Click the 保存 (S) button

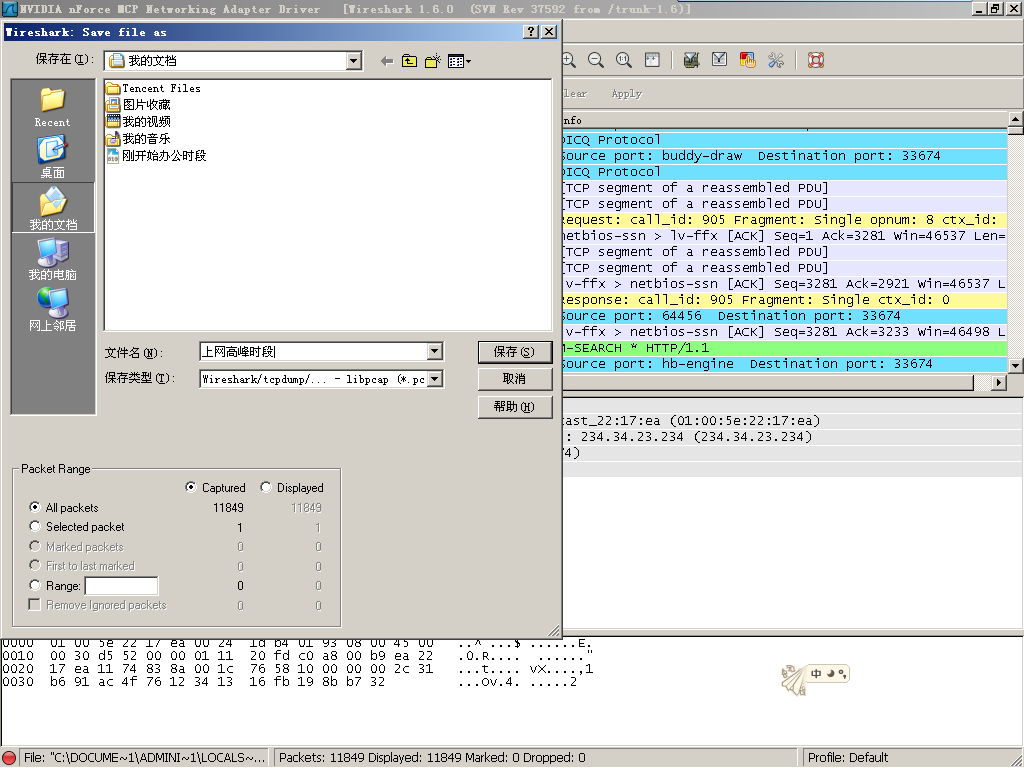[515, 352]
